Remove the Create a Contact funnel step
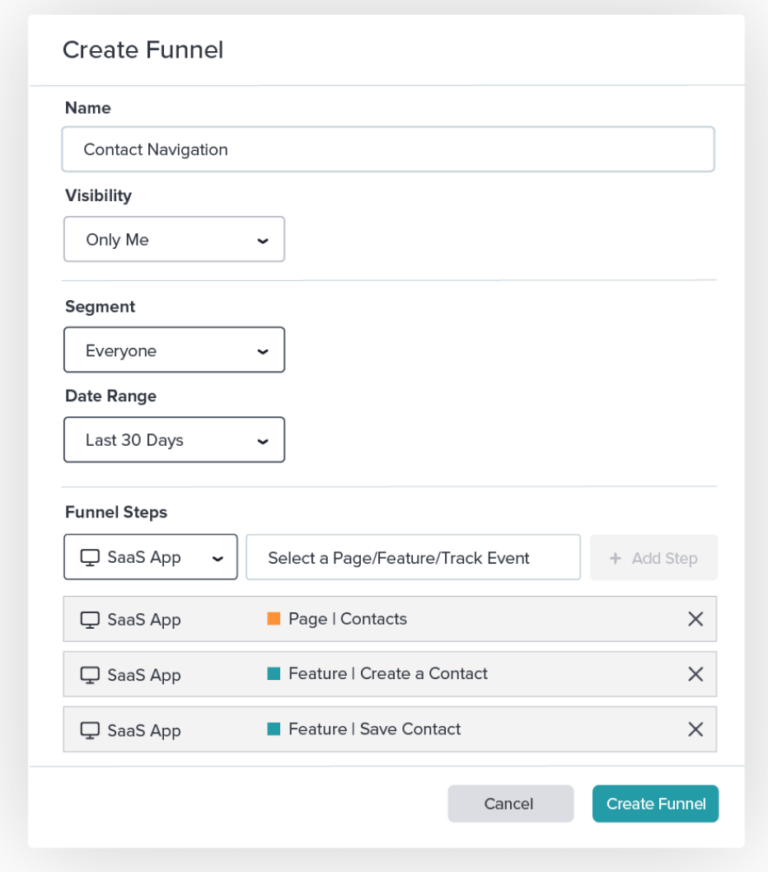This screenshot has height=872, width=768. [x=696, y=674]
